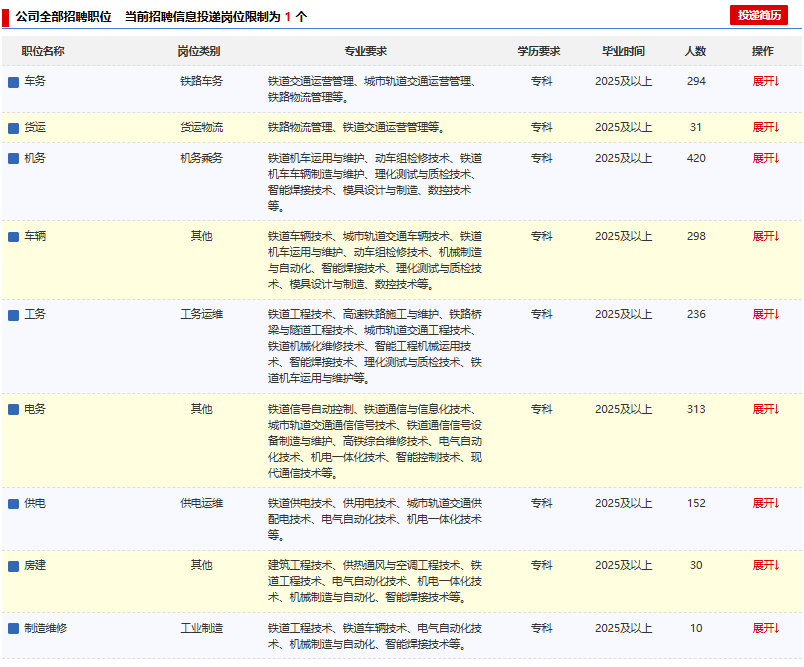Select the blue marker next to 机务
The height and width of the screenshot is (667, 804).
(x=13, y=159)
